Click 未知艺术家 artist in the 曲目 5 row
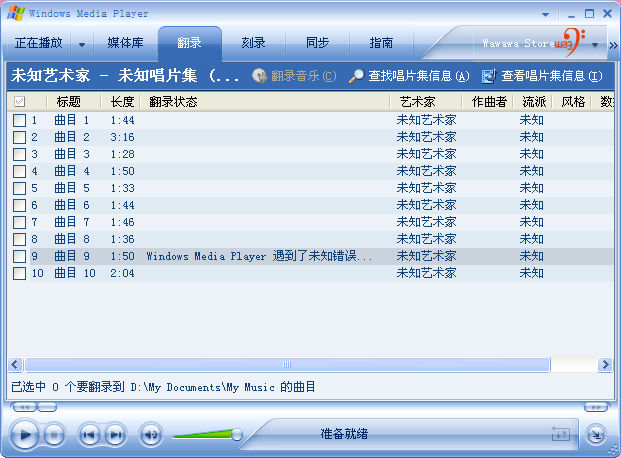 (x=426, y=188)
